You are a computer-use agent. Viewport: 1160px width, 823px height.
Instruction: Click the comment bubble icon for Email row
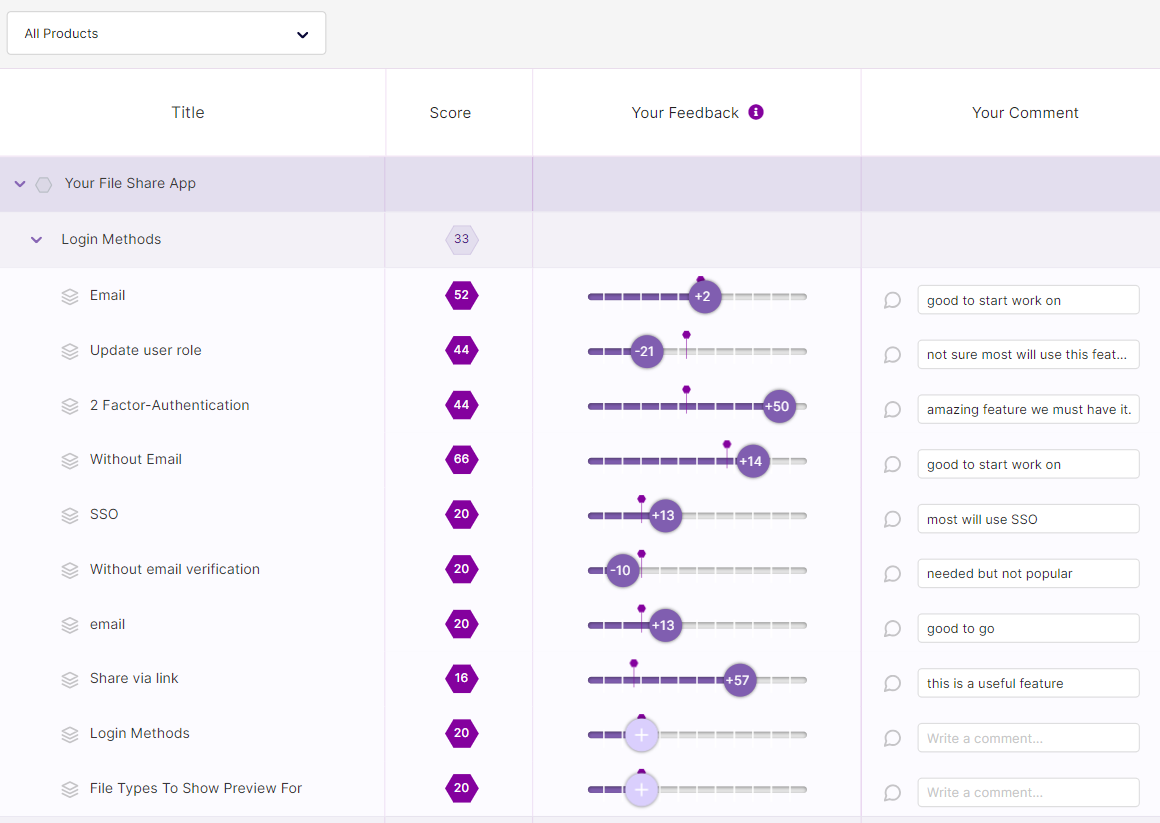coord(893,300)
